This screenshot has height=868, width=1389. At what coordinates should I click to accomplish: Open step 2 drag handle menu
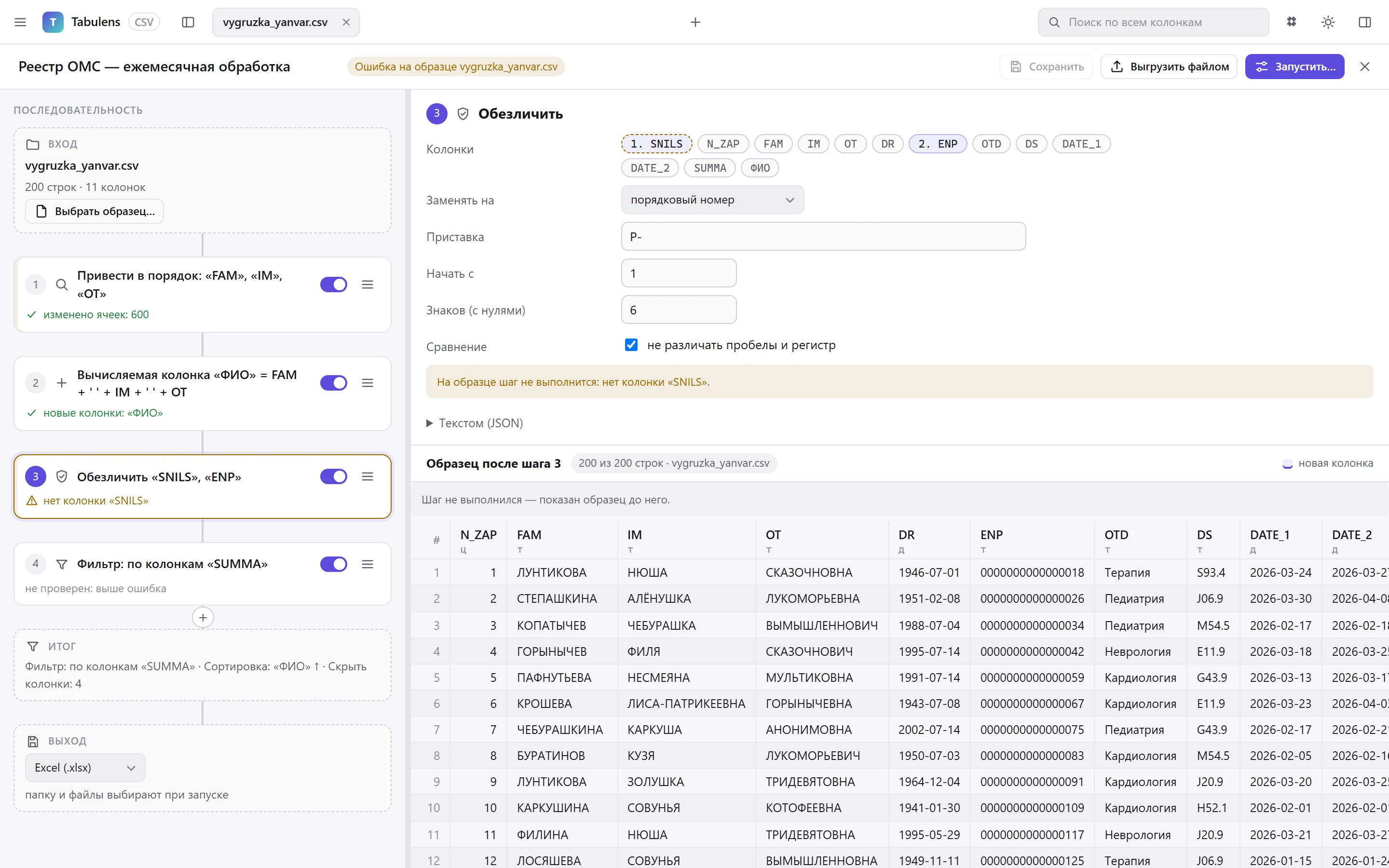(x=368, y=383)
